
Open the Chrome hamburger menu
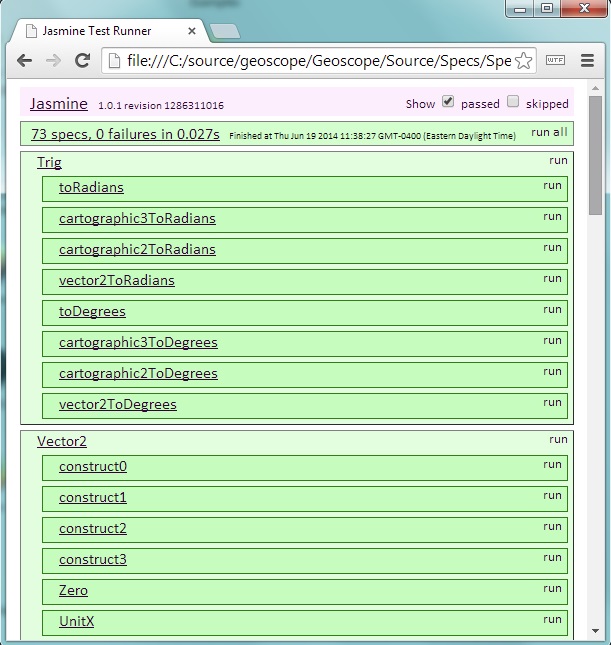(586, 61)
